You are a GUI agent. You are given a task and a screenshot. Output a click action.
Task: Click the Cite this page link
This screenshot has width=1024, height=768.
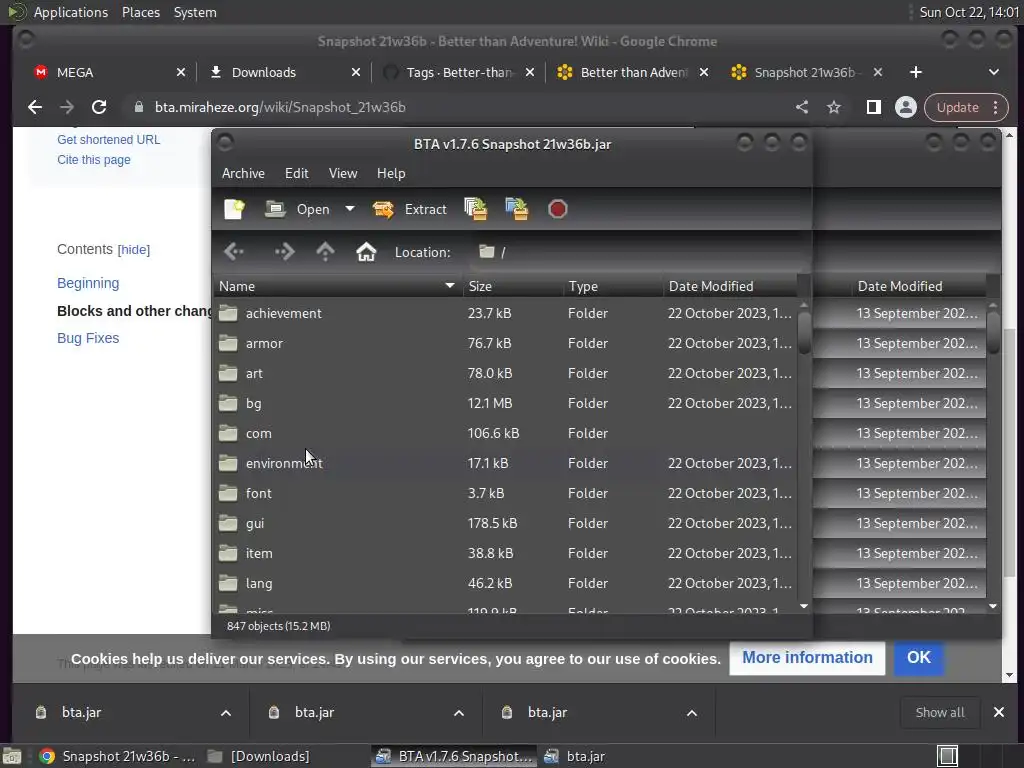pos(93,160)
